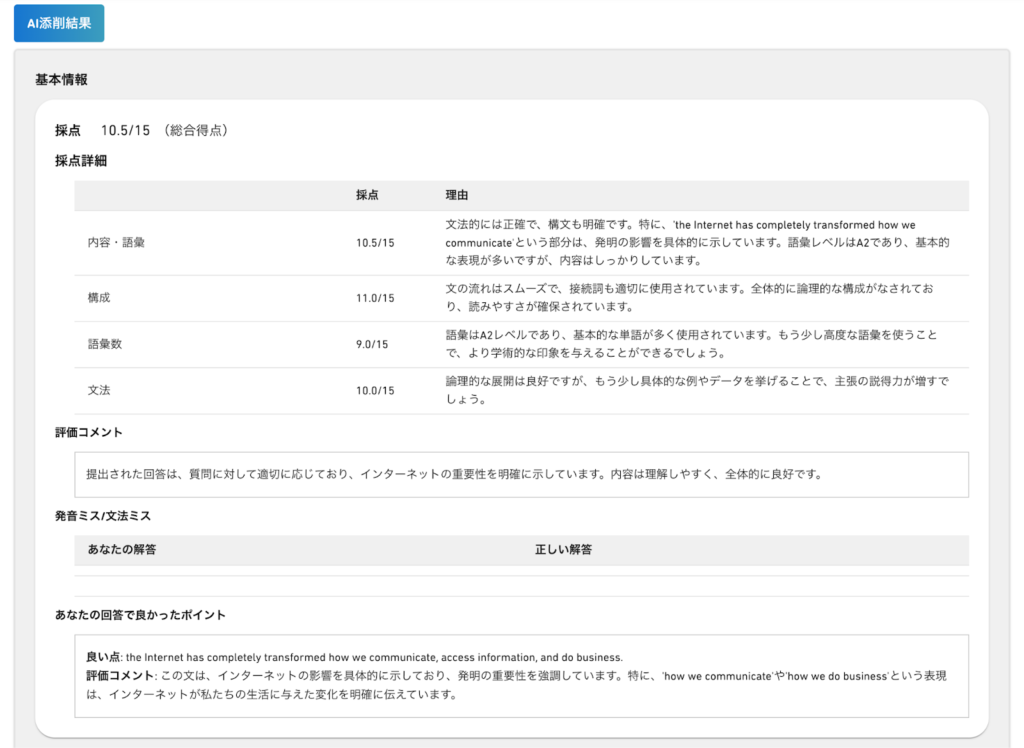1024x748 pixels.
Task: Click the 10.0/15 score for 文法
Action: click(375, 390)
